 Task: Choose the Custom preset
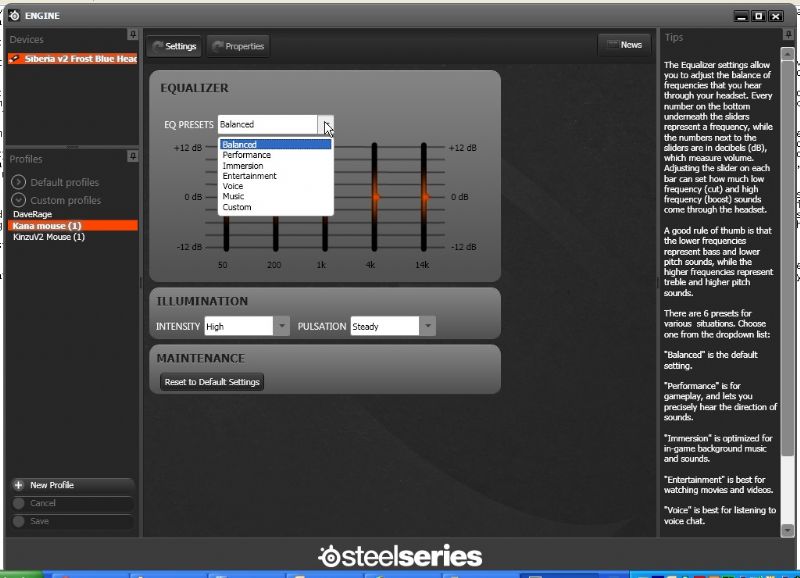(x=276, y=207)
